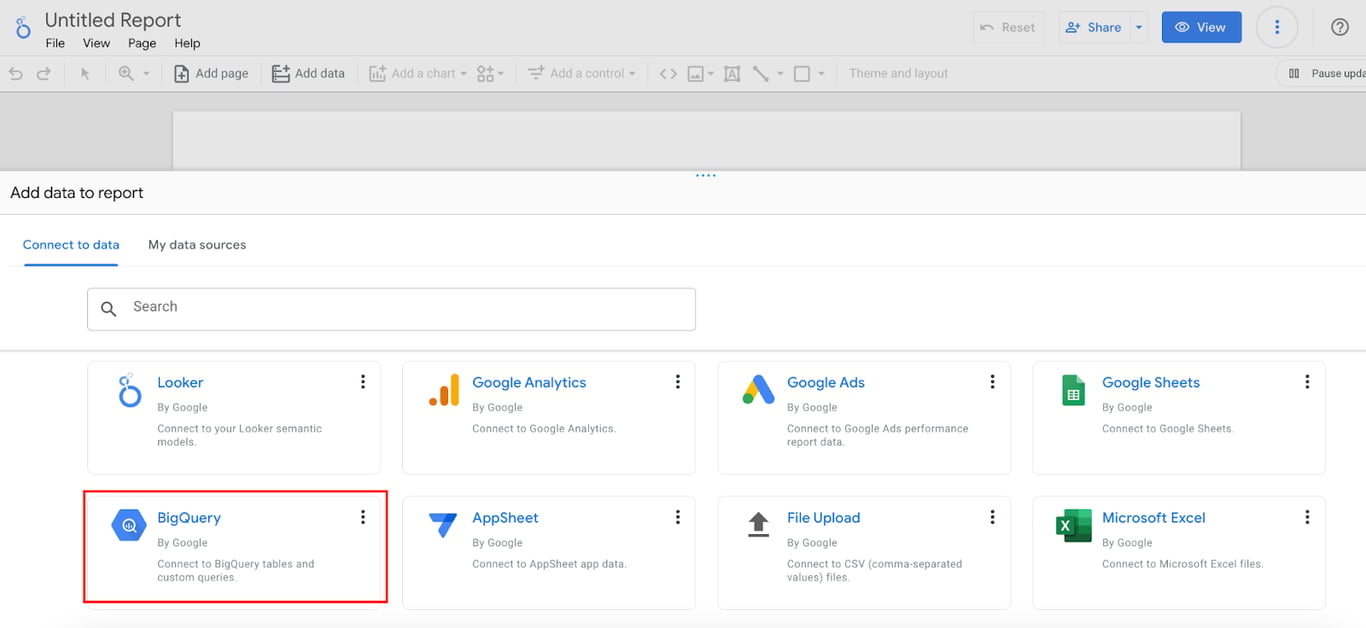The height and width of the screenshot is (628, 1366).
Task: Open File Upload card three-dot menu
Action: 993,517
